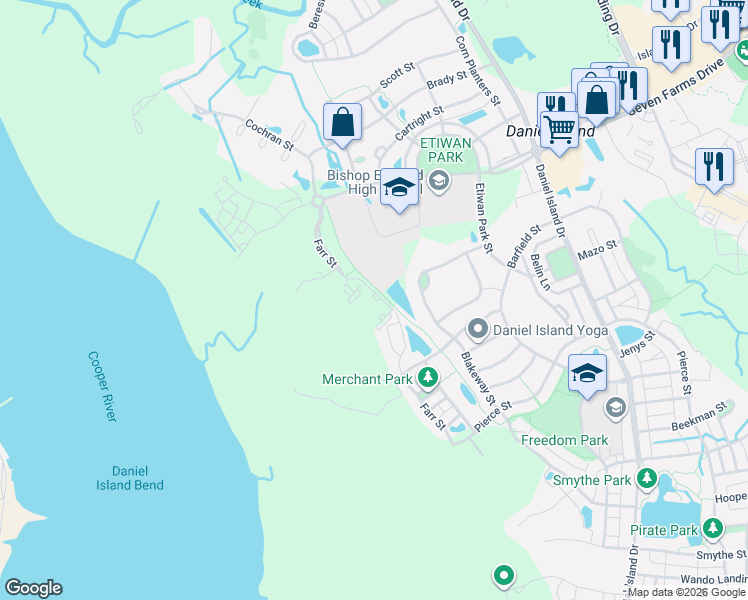Select the Belin Ln label
The height and width of the screenshot is (600, 748).
pos(540,272)
